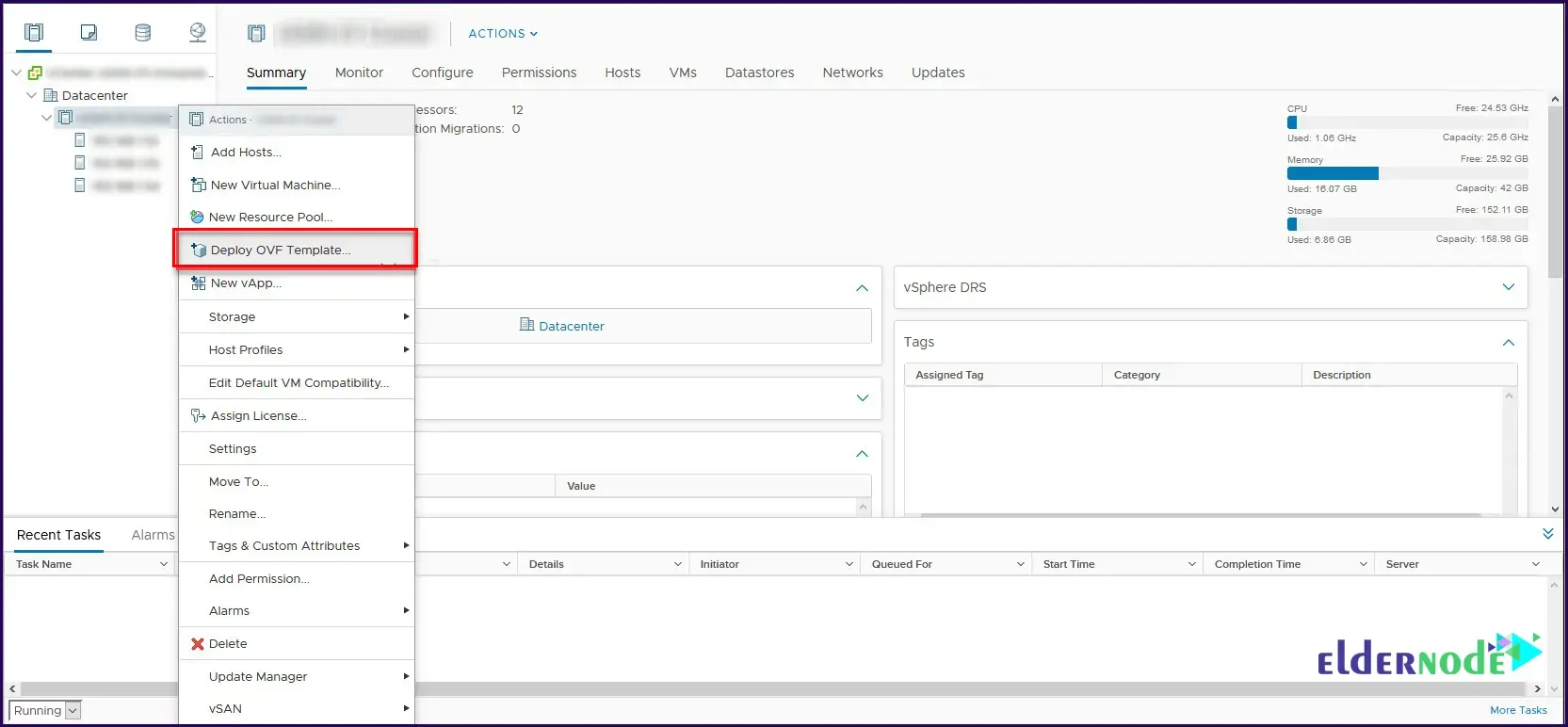This screenshot has height=727, width=1568.
Task: Click the New vApp icon
Action: (x=198, y=283)
